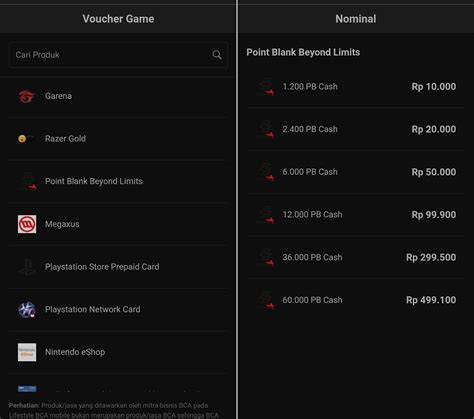Click the Rp 499.100 price

coord(431,300)
